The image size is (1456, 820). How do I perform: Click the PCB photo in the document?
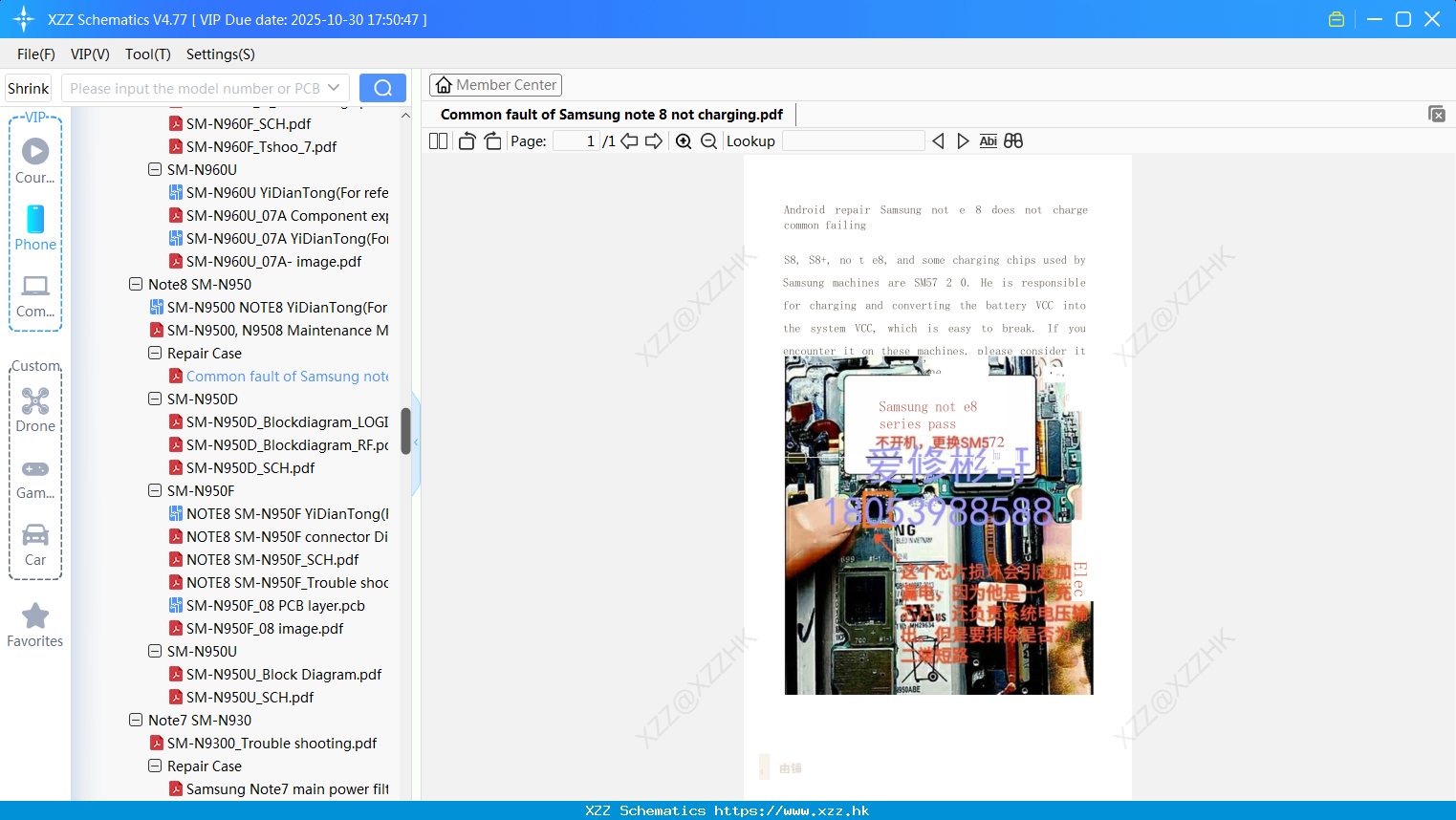939,525
